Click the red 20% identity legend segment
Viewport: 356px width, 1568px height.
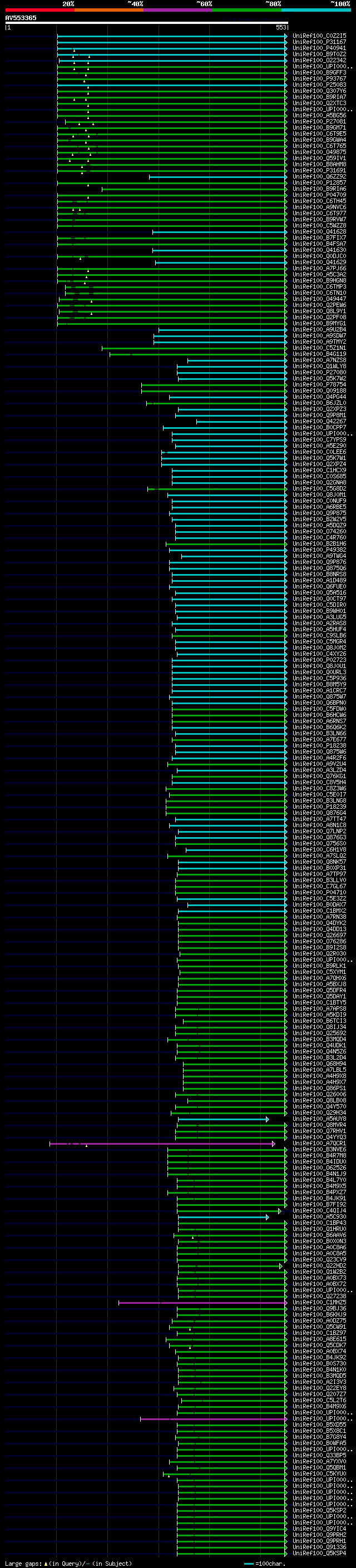pyautogui.click(x=39, y=10)
